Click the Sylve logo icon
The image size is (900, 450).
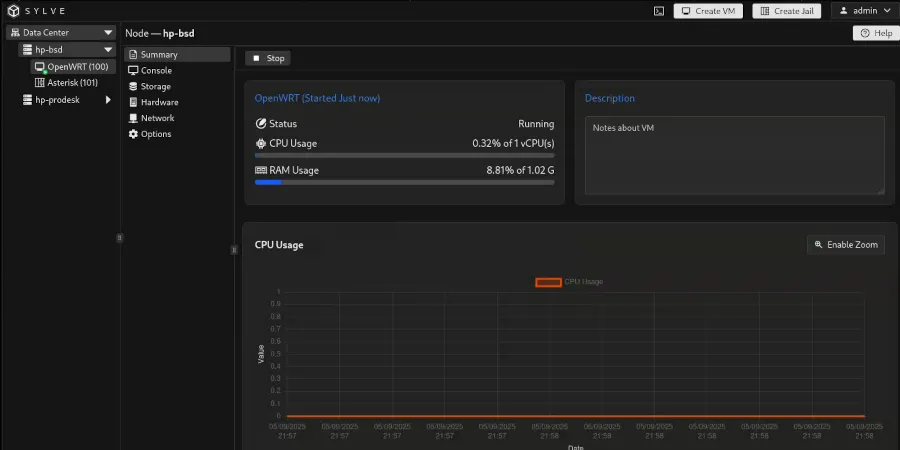point(13,11)
